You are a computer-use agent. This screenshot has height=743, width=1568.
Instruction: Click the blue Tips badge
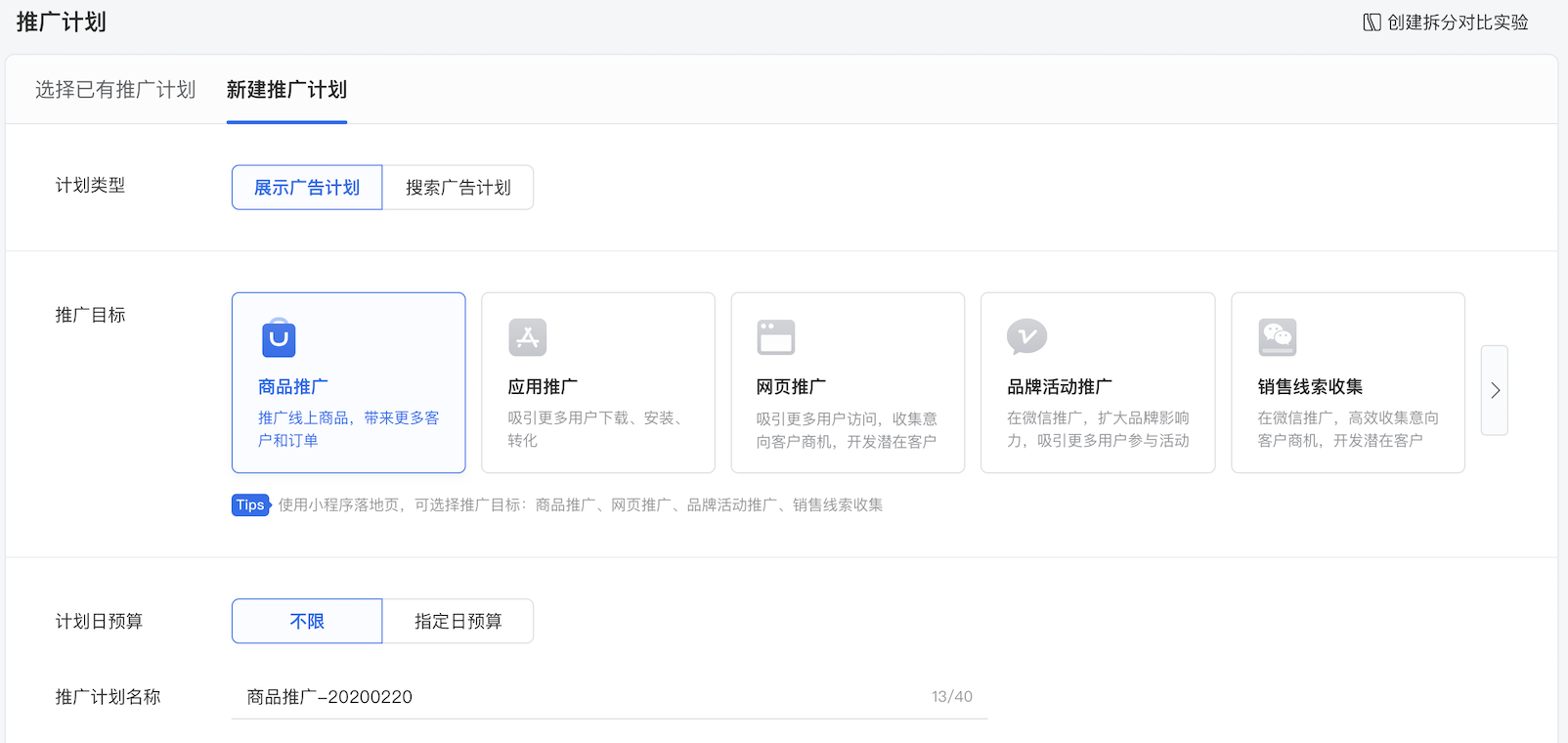[x=250, y=504]
